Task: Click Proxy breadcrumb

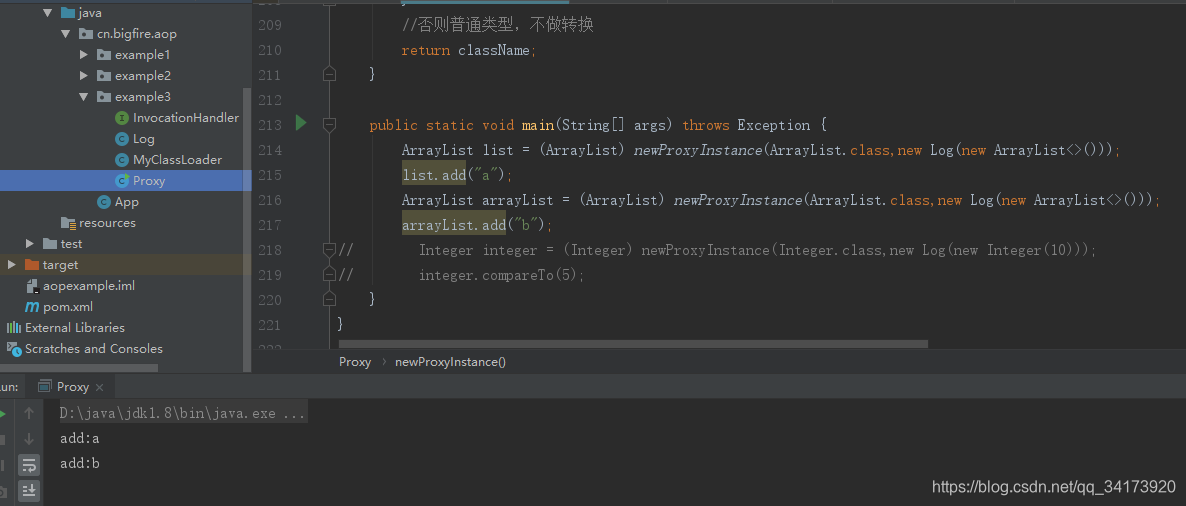Action: [x=355, y=362]
